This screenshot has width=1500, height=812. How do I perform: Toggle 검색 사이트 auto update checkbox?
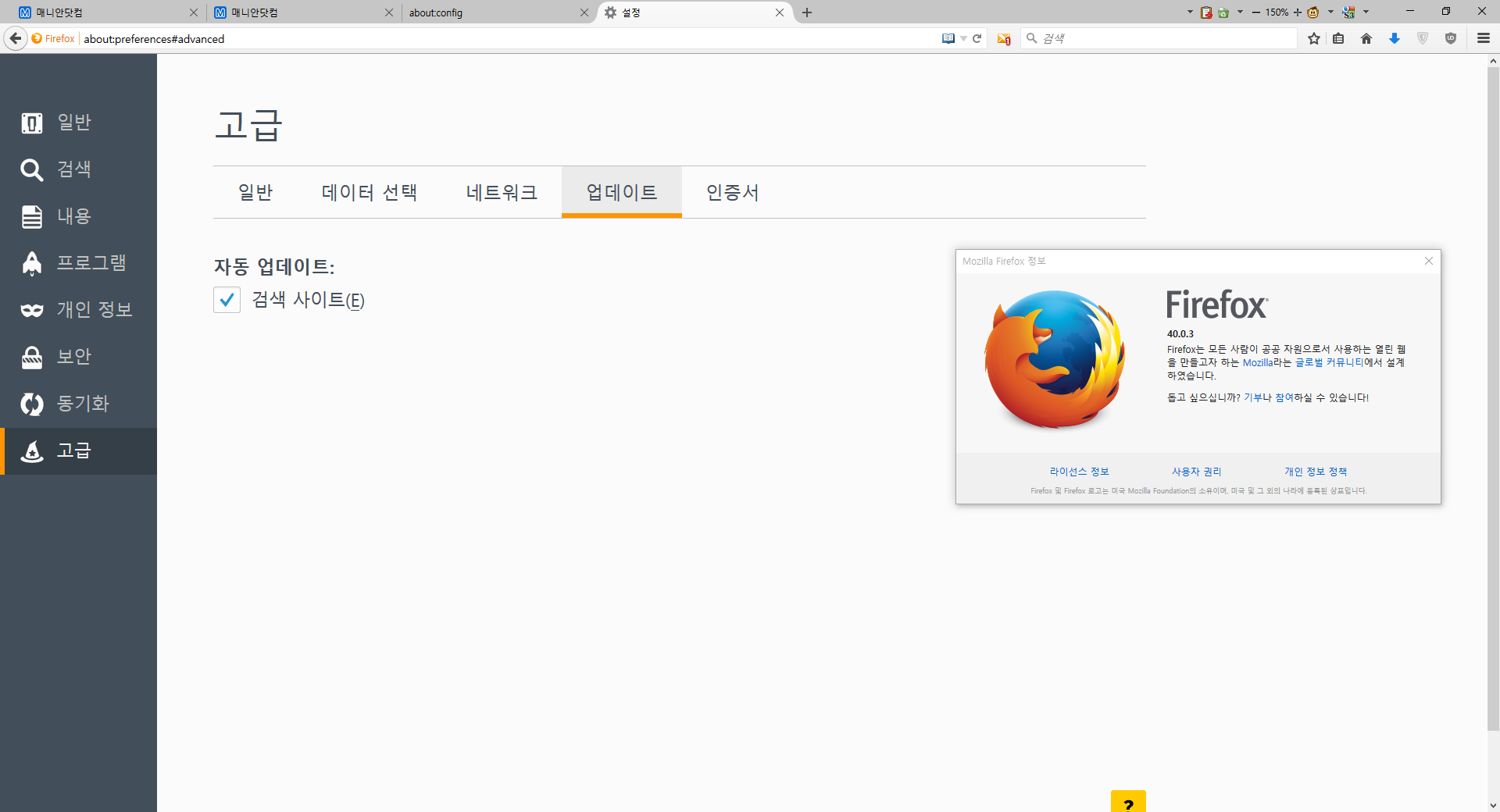(227, 300)
